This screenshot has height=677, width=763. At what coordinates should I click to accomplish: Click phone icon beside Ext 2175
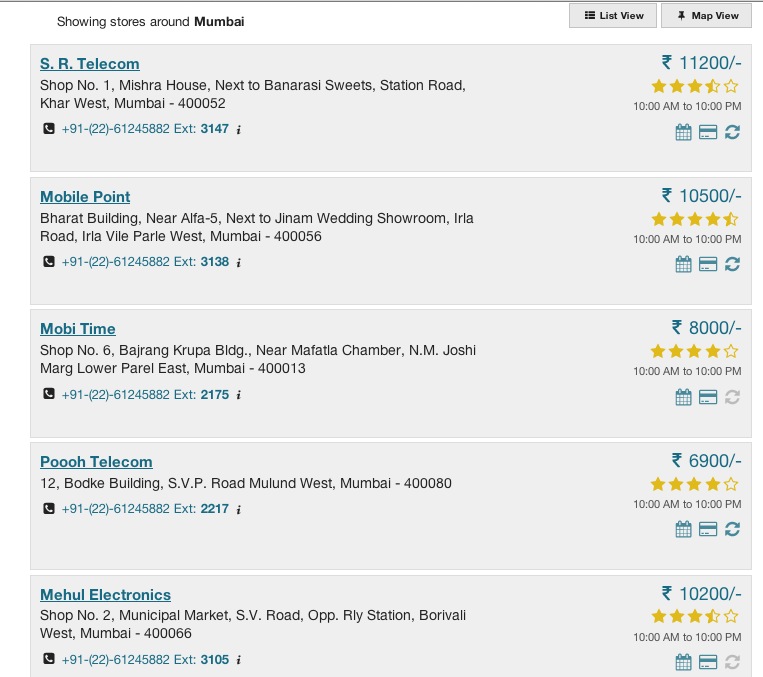tap(49, 394)
